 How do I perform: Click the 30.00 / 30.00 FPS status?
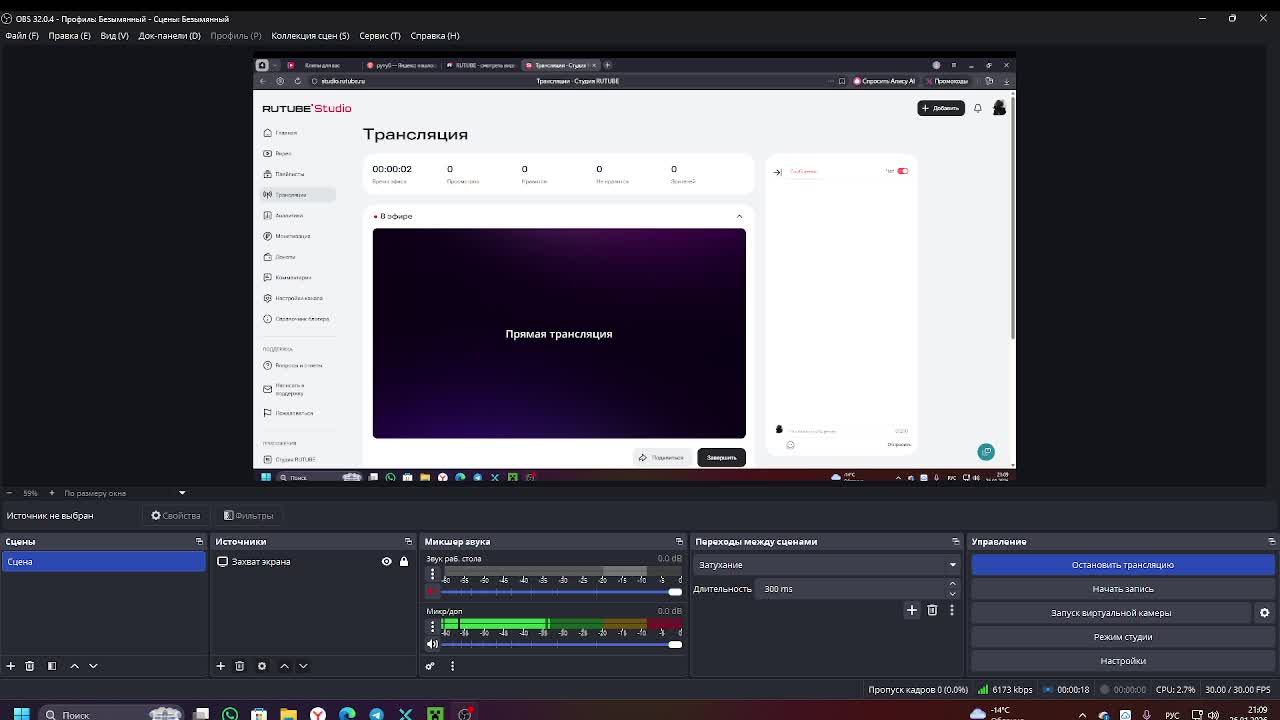tap(1238, 690)
